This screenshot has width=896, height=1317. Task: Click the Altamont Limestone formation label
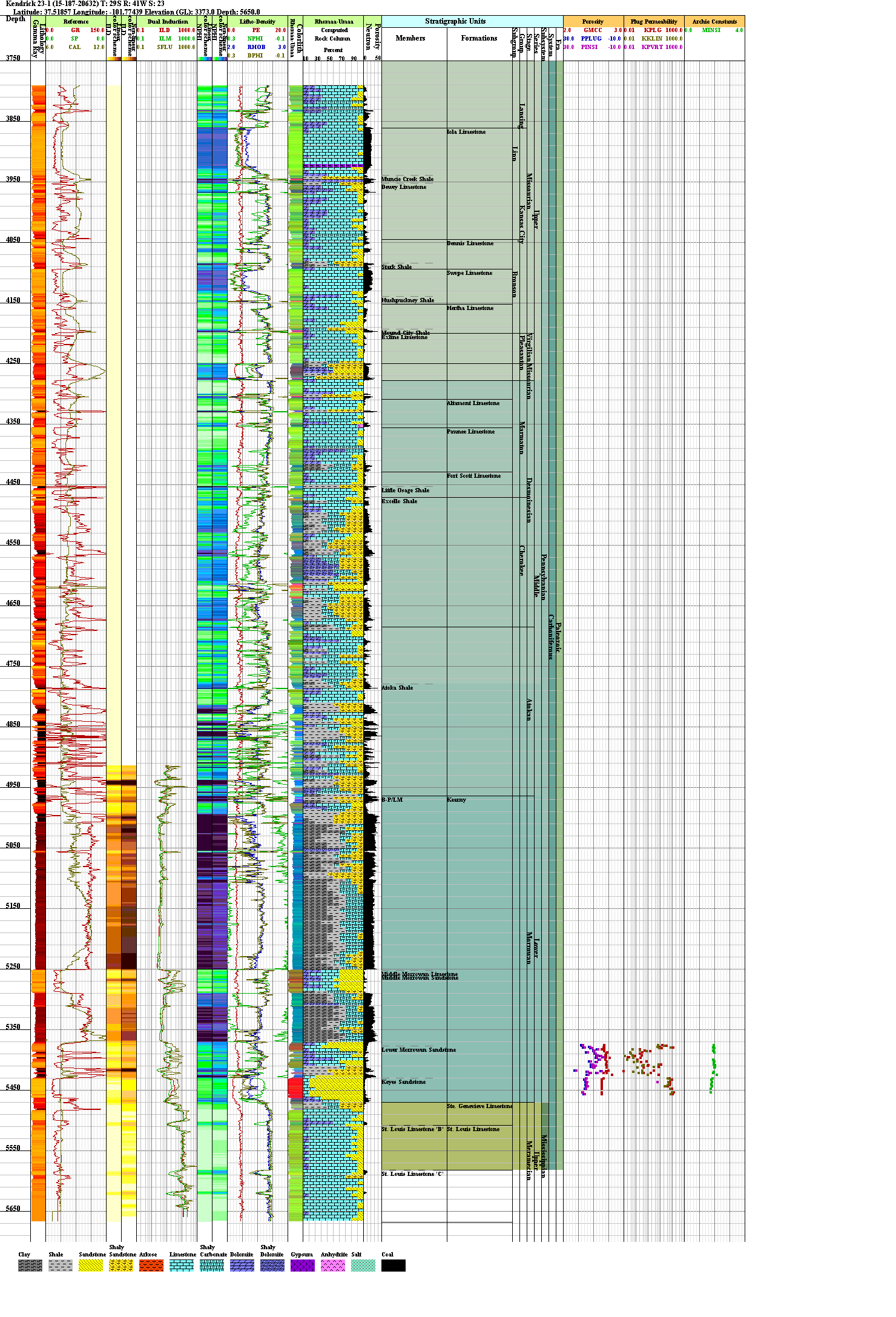tap(473, 403)
